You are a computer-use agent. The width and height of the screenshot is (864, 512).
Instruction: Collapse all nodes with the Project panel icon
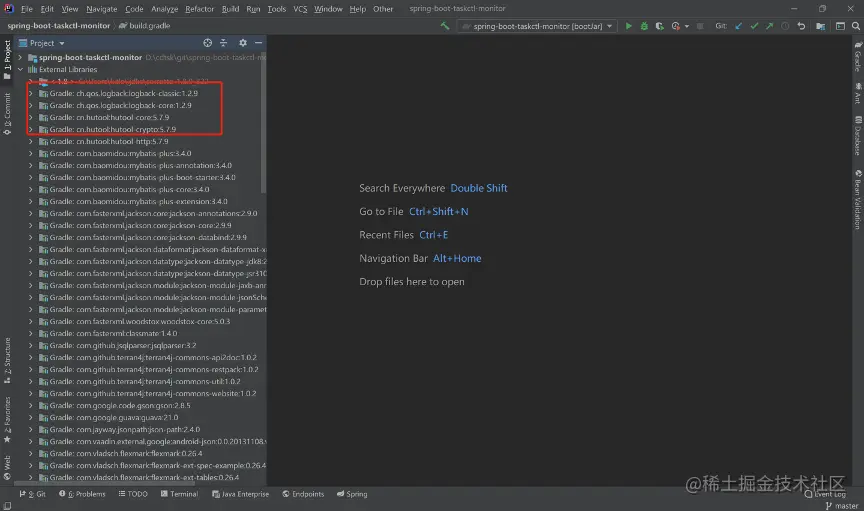(223, 43)
